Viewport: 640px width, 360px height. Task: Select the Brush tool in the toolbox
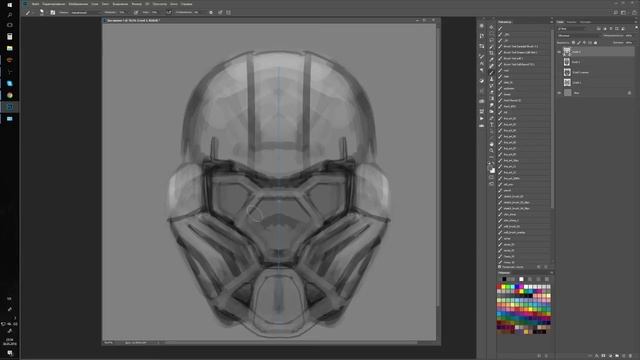[x=491, y=73]
